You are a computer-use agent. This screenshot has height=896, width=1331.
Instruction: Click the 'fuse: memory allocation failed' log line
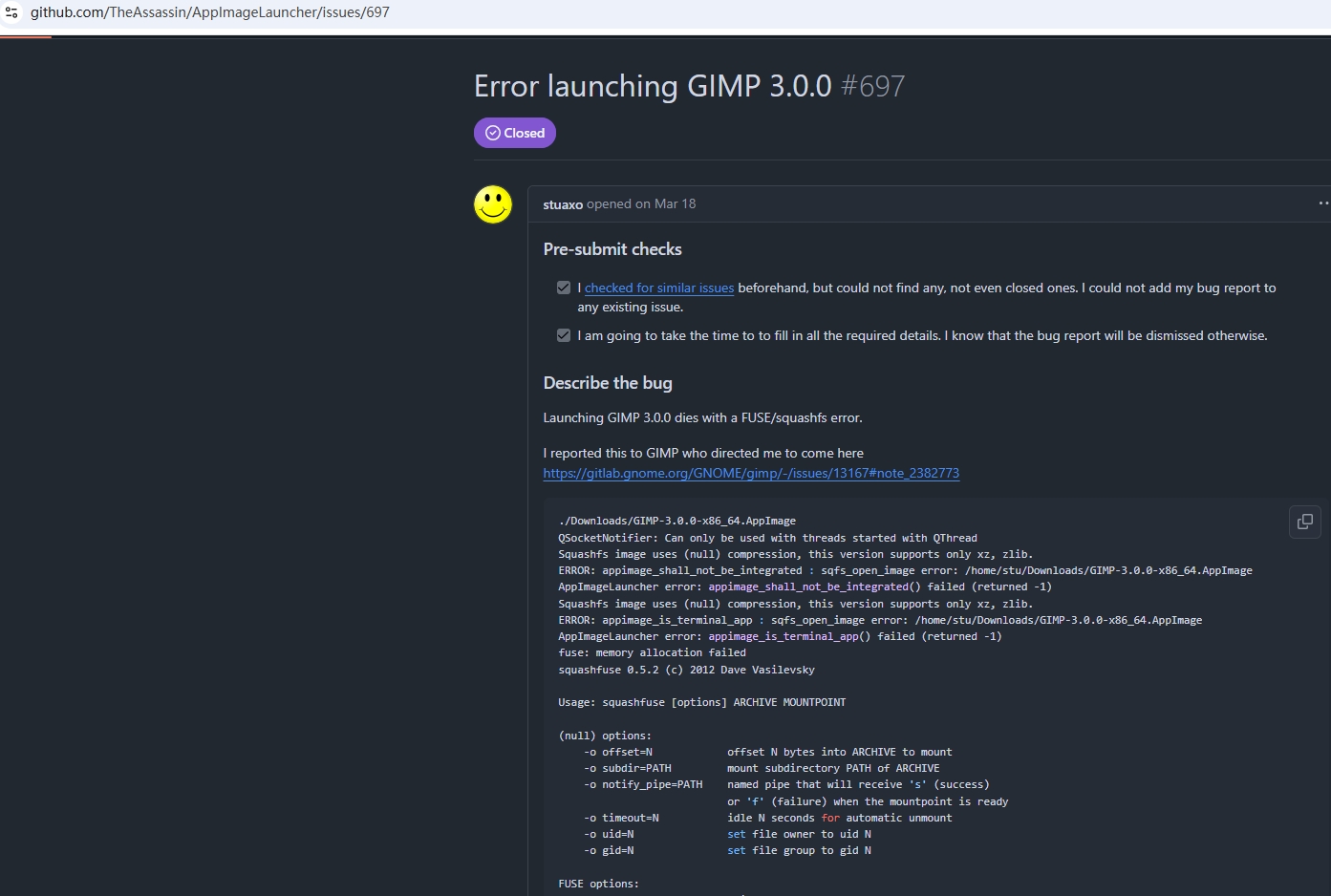pos(652,653)
